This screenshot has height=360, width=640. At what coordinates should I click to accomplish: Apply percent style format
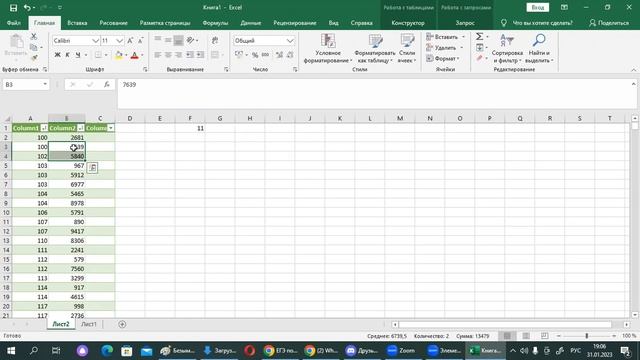point(255,55)
